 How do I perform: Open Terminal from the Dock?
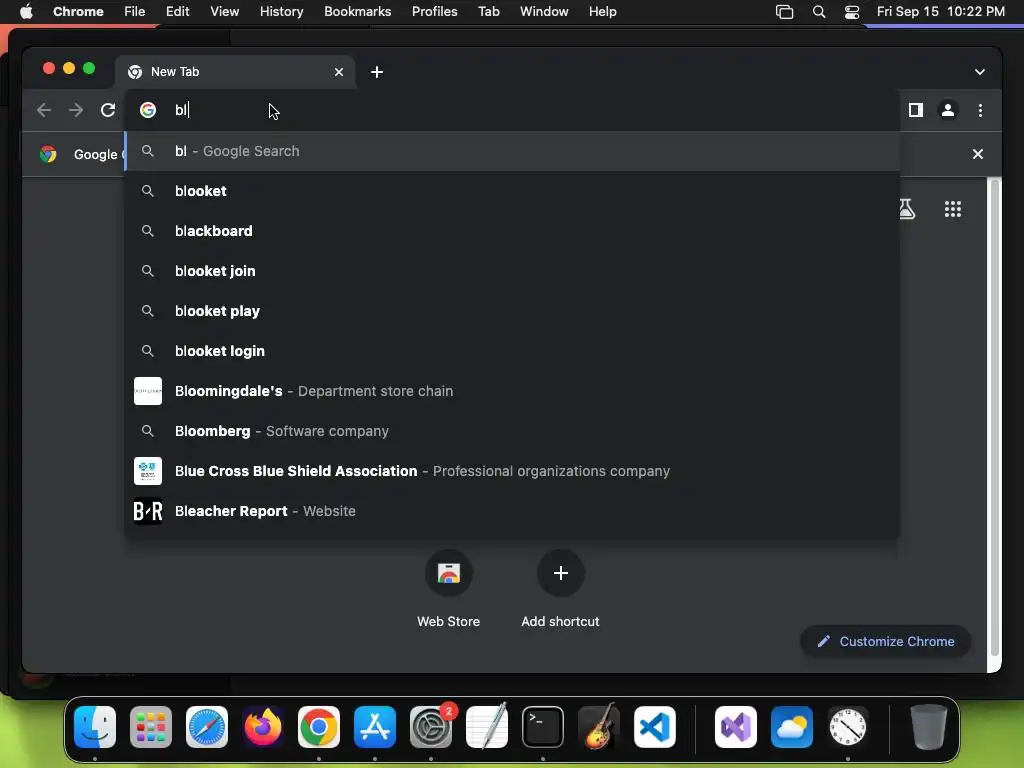[x=543, y=727]
